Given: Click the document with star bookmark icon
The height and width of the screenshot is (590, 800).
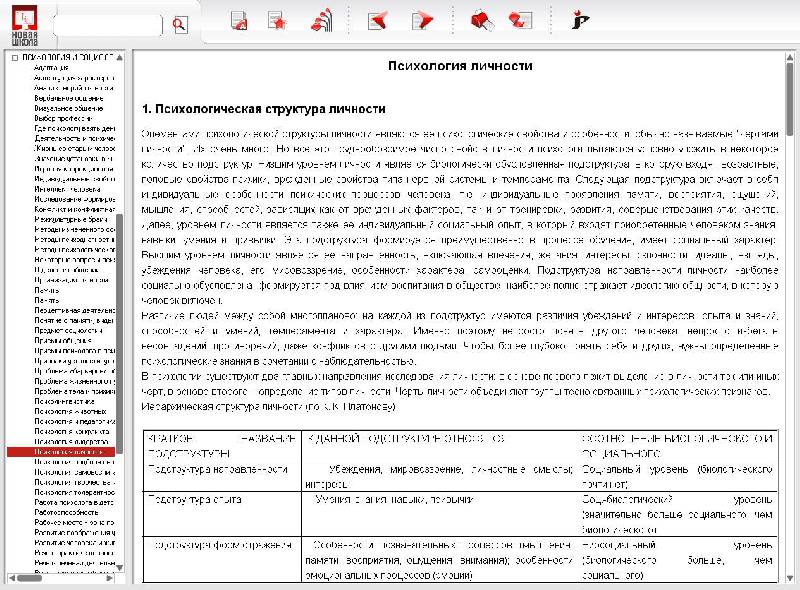Looking at the screenshot, I should [x=277, y=21].
